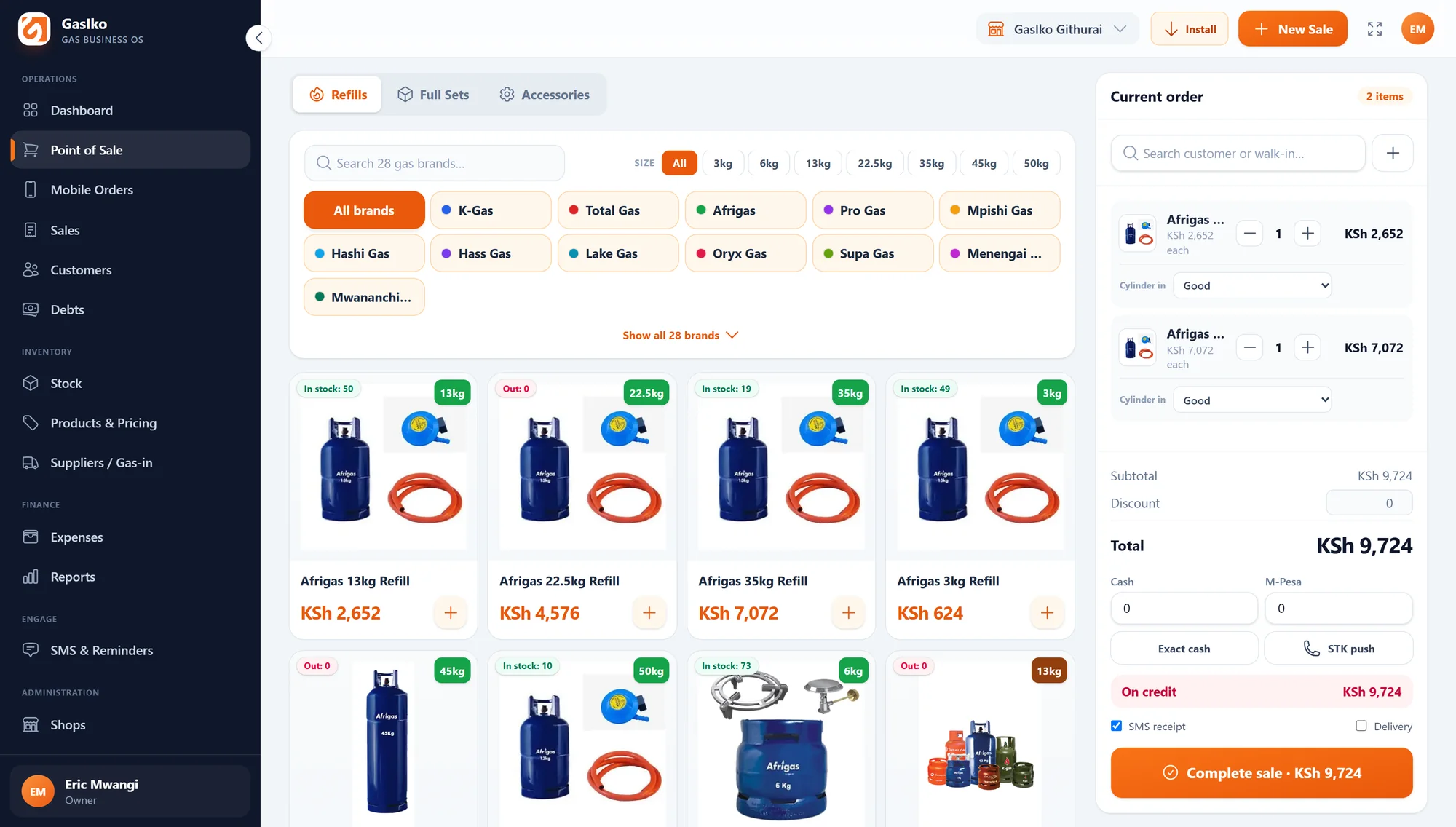Open Eric Mwangi owner profile

[130, 791]
